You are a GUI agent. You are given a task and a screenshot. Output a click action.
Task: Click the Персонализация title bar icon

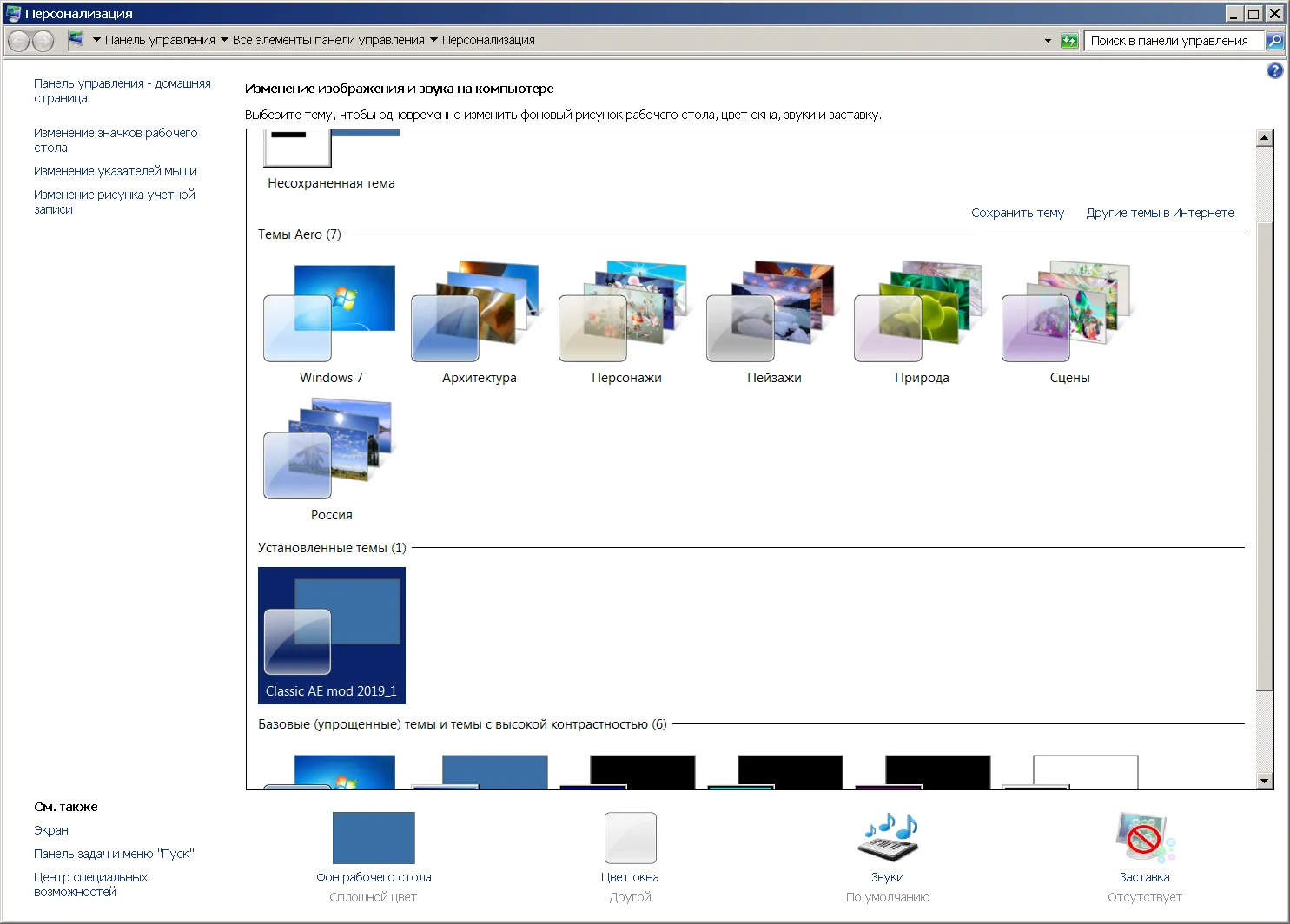(x=13, y=13)
